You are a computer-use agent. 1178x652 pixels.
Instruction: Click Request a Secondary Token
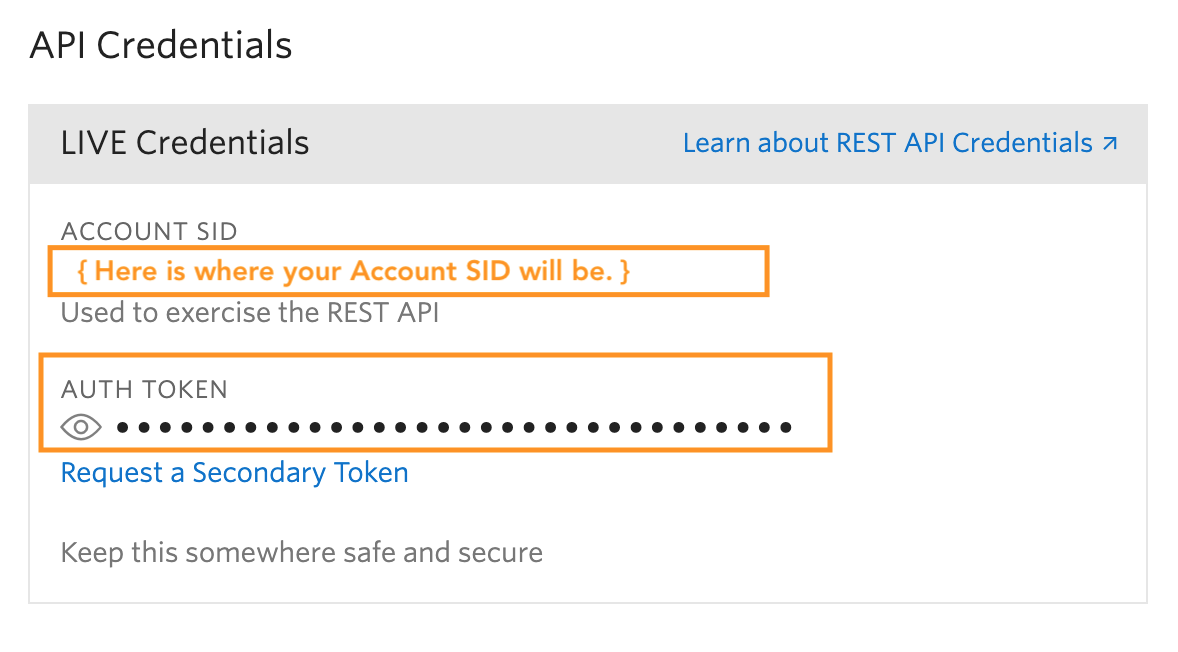coord(234,472)
